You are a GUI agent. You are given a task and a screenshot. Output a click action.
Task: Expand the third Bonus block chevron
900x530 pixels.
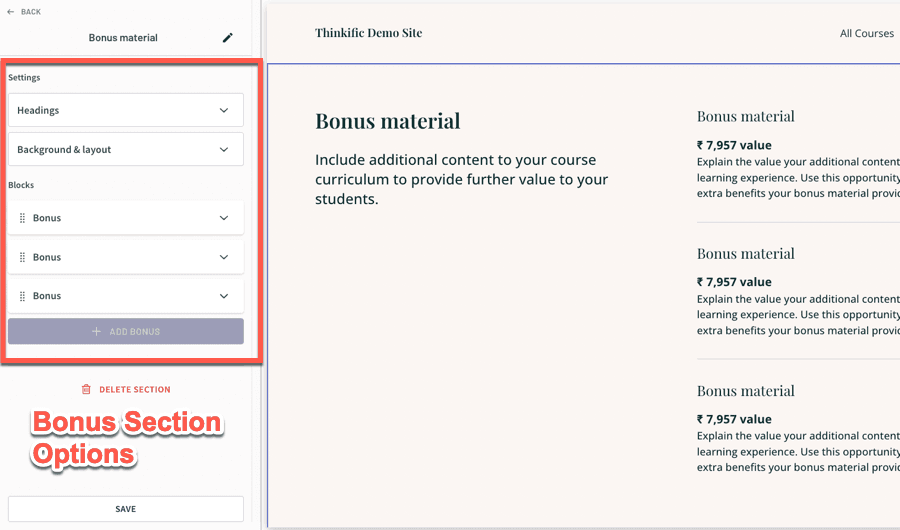point(224,296)
